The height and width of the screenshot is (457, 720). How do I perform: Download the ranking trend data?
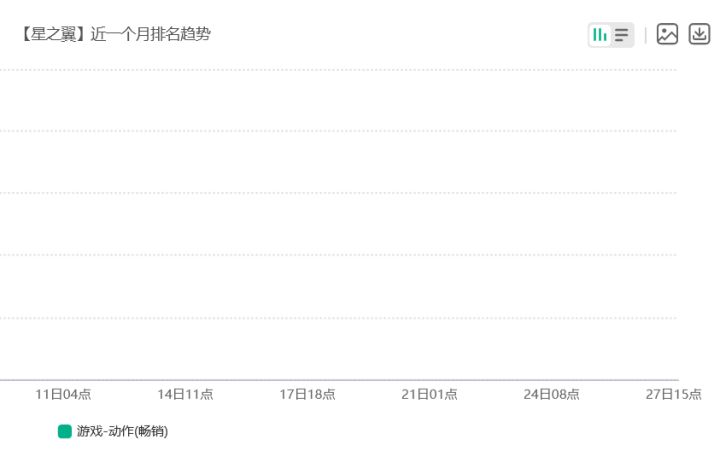699,35
